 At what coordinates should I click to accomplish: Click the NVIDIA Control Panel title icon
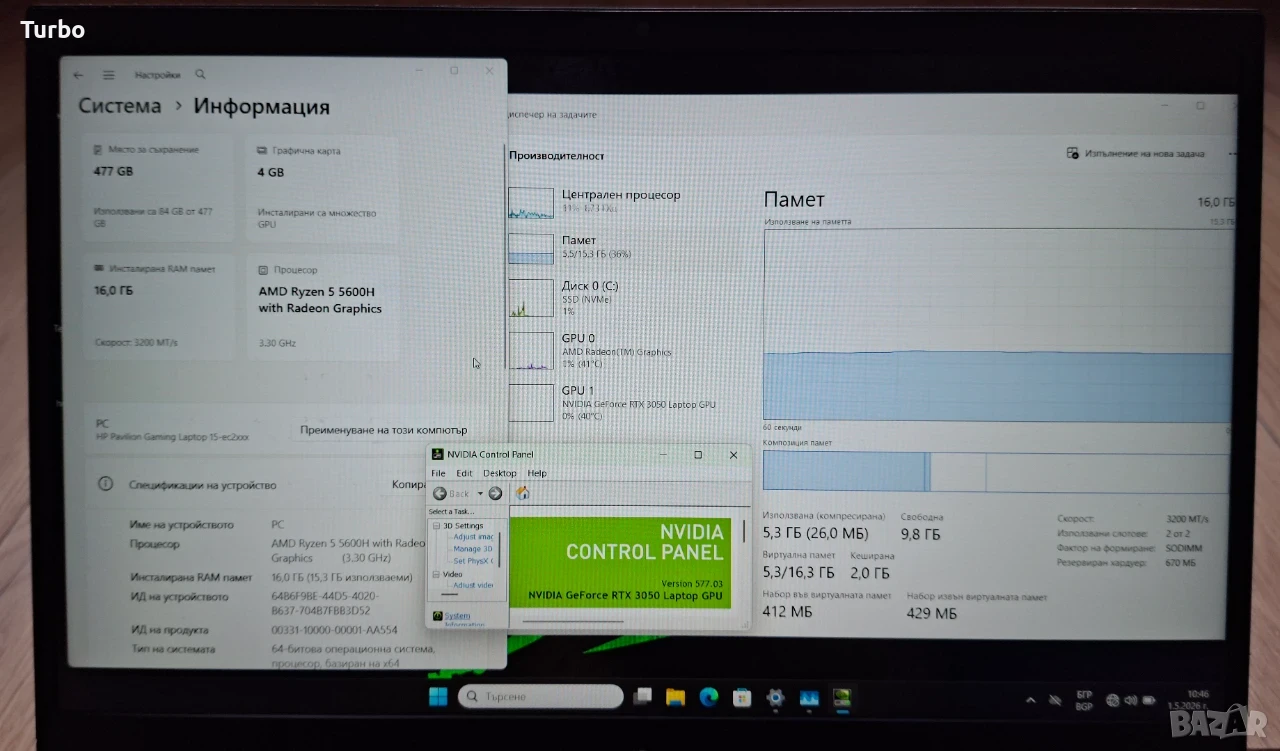click(x=437, y=454)
